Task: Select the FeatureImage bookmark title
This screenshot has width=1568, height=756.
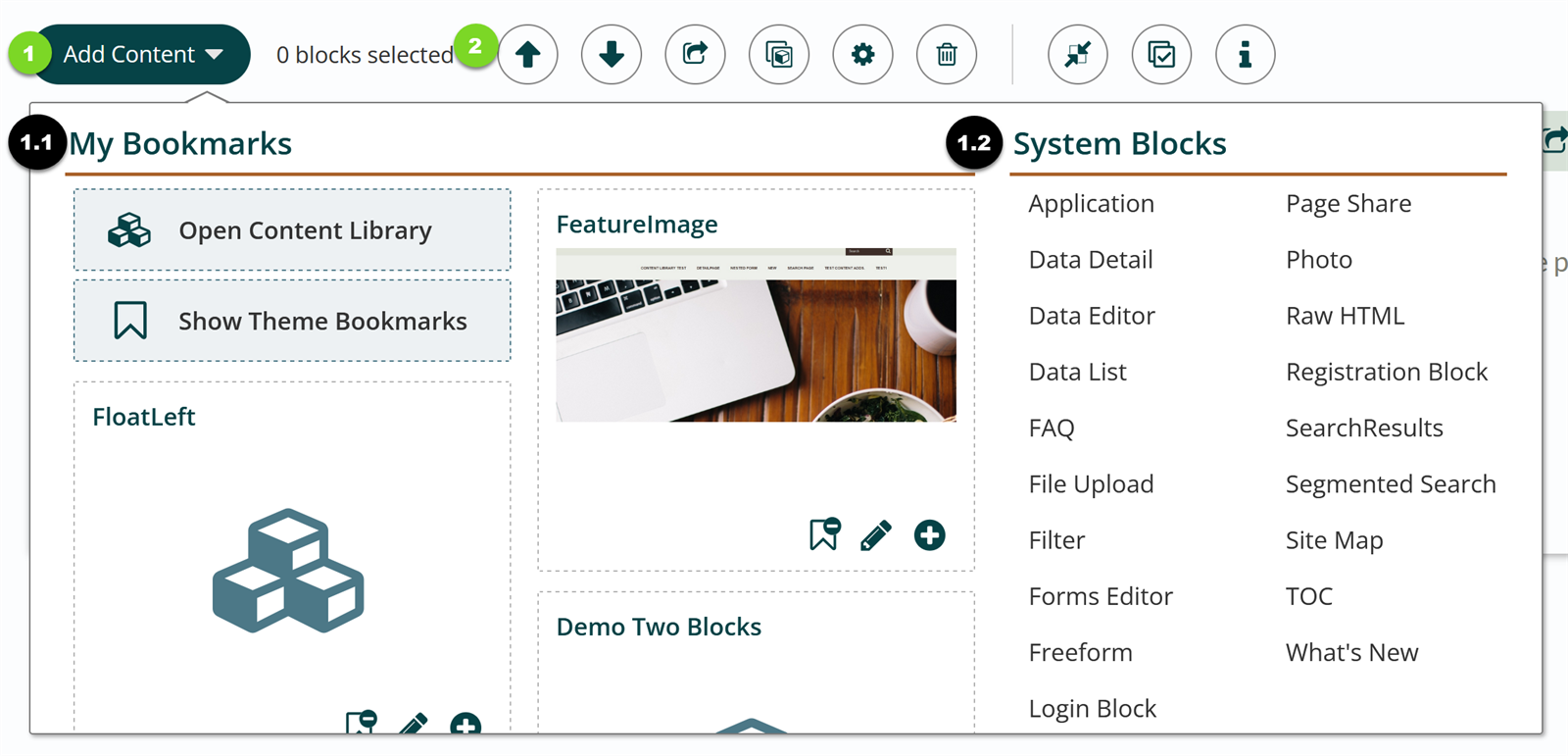Action: pyautogui.click(x=637, y=225)
